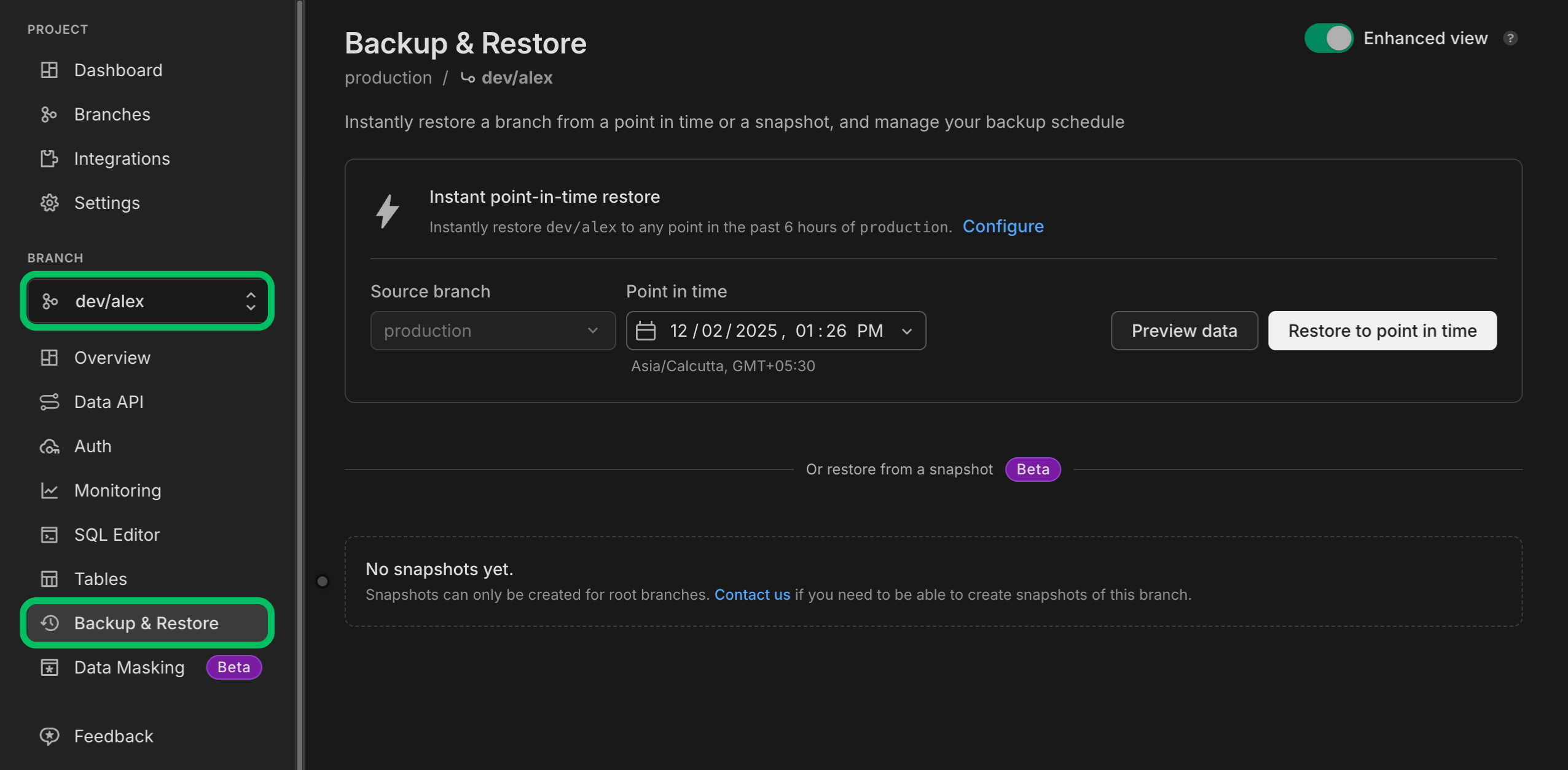Select the SQL Editor icon
This screenshot has height=770, width=1568.
49,535
